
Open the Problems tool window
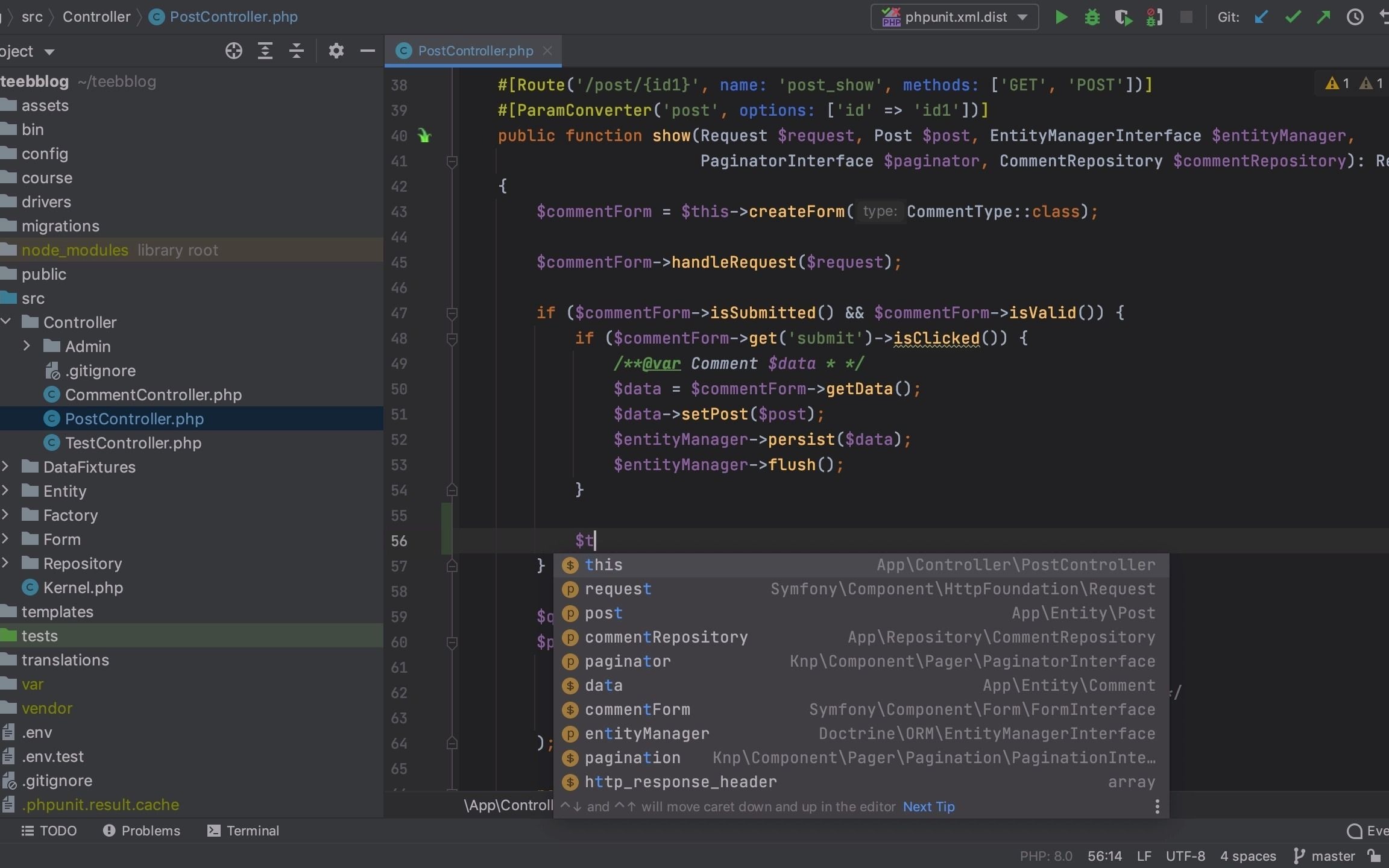click(x=141, y=831)
